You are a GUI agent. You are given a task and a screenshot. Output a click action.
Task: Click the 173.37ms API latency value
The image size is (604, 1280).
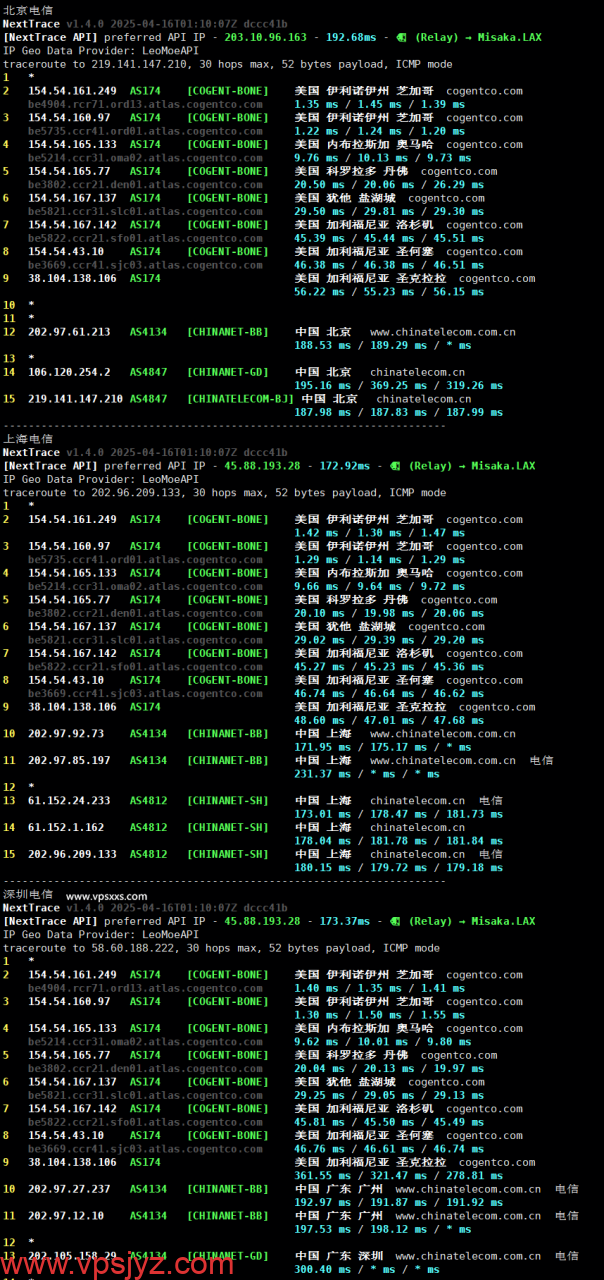tap(344, 921)
